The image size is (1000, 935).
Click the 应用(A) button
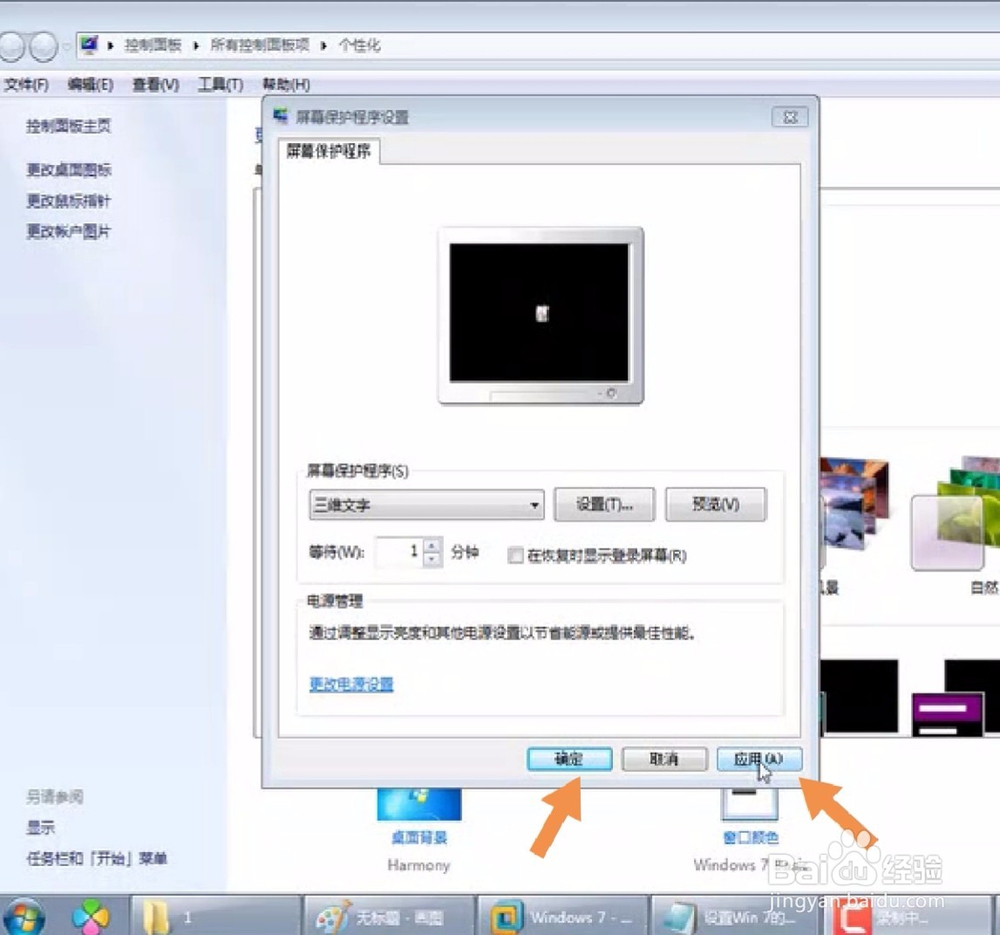(759, 759)
